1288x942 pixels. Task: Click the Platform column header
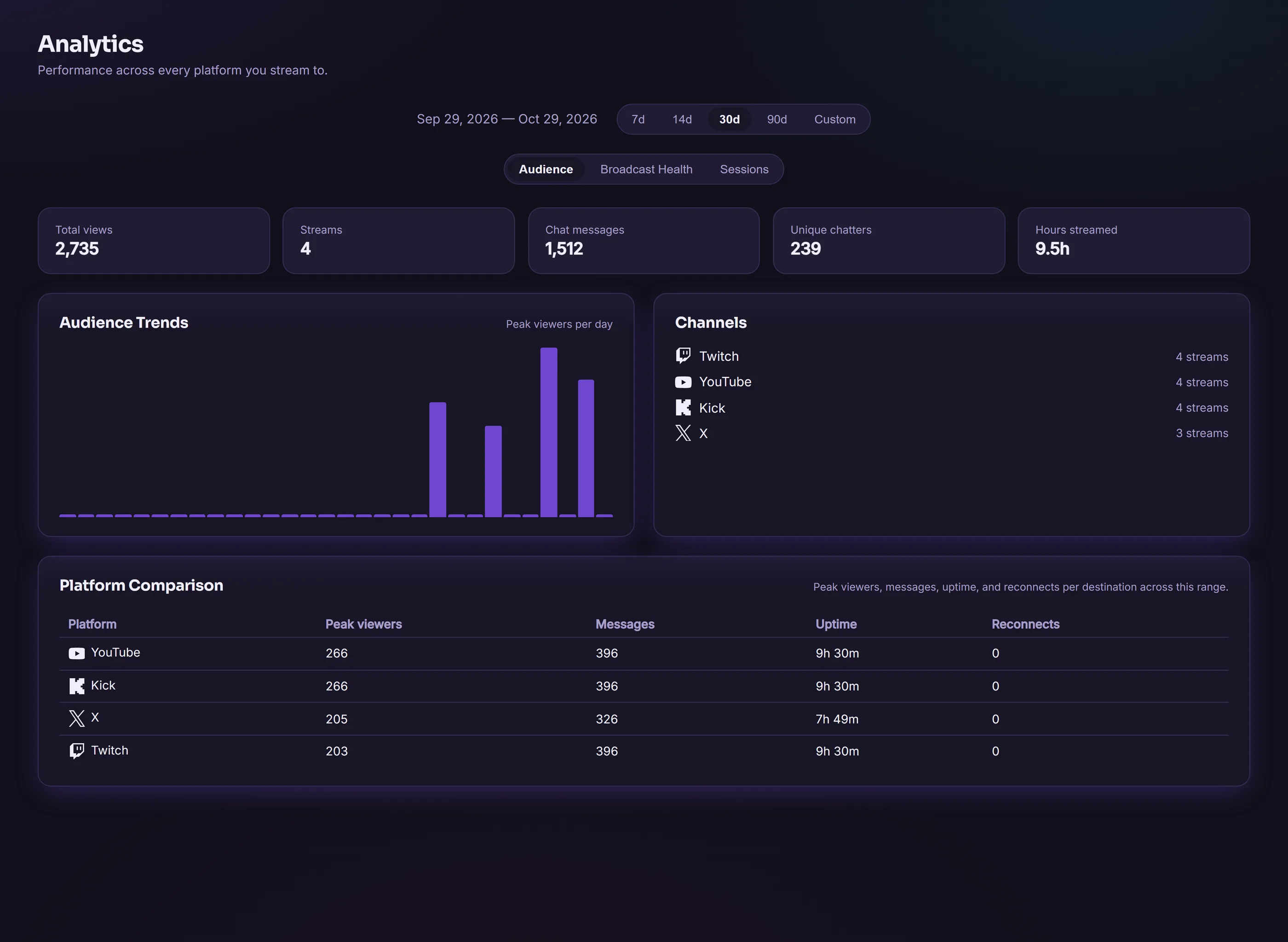pyautogui.click(x=92, y=624)
